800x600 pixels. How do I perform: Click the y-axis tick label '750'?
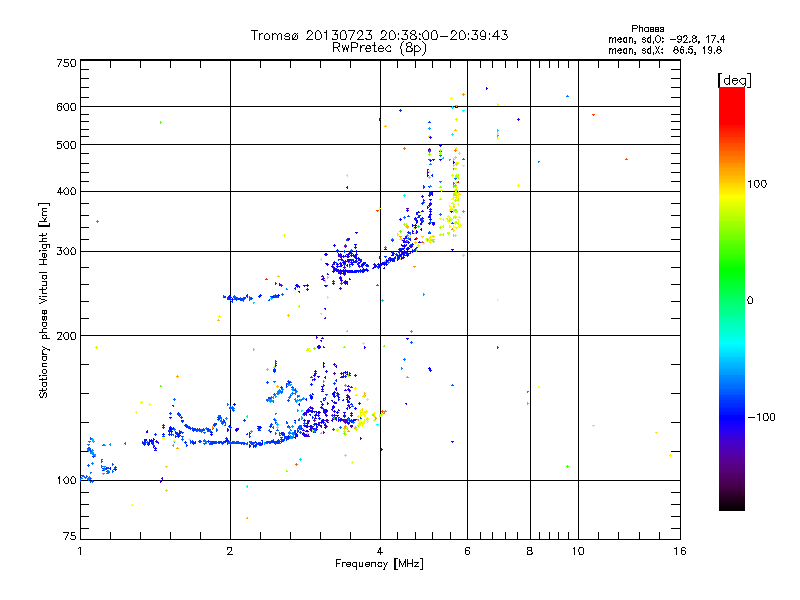66,63
